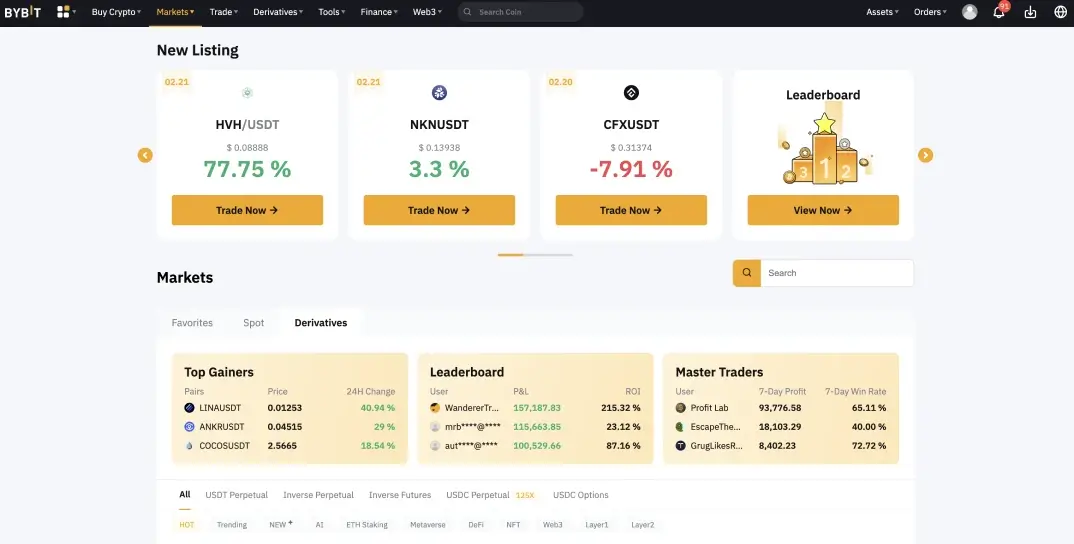This screenshot has width=1074, height=544.
Task: Open ANKRUSDT in Top Gainers
Action: [222, 427]
